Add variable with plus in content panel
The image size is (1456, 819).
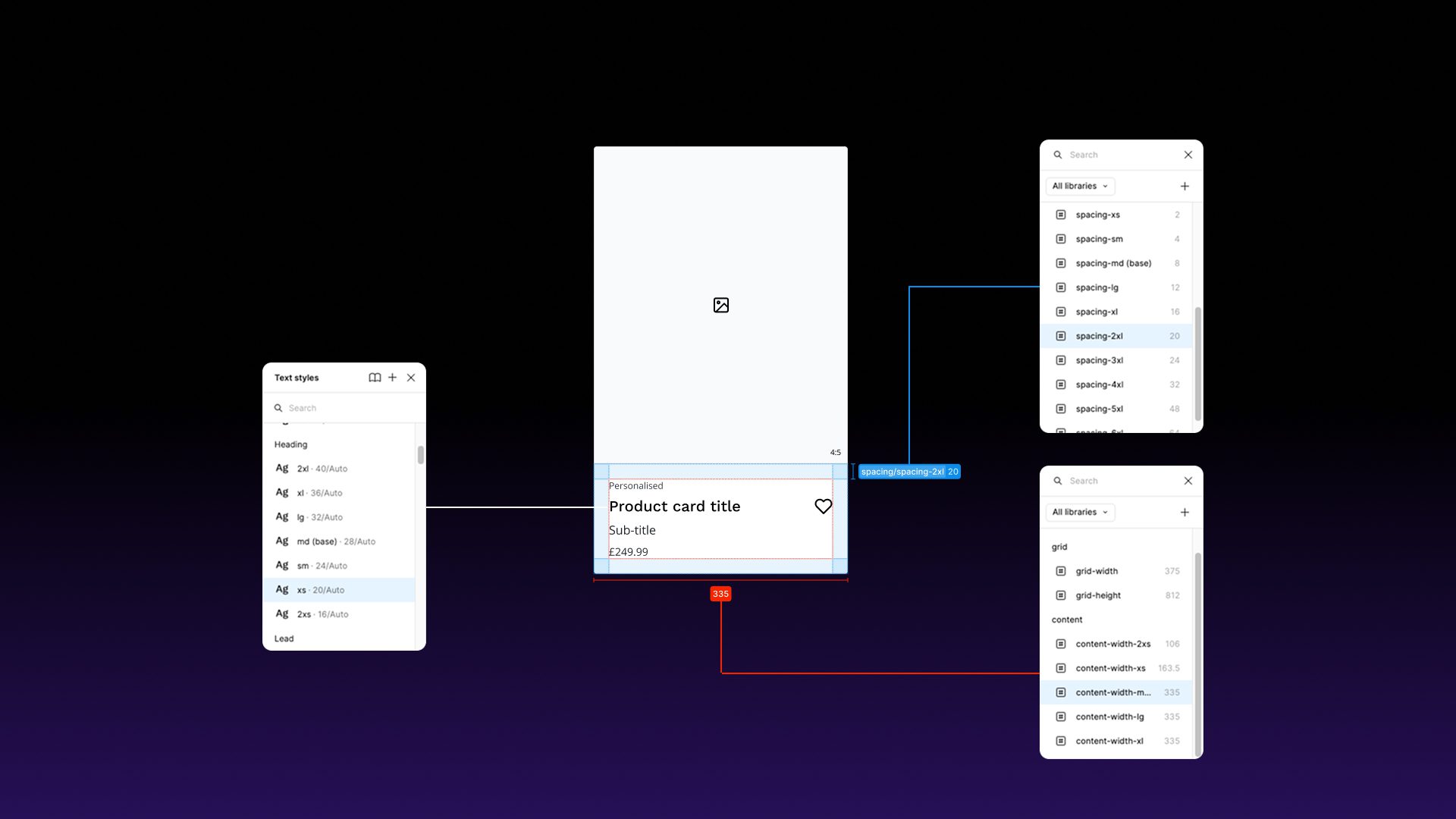[1185, 512]
